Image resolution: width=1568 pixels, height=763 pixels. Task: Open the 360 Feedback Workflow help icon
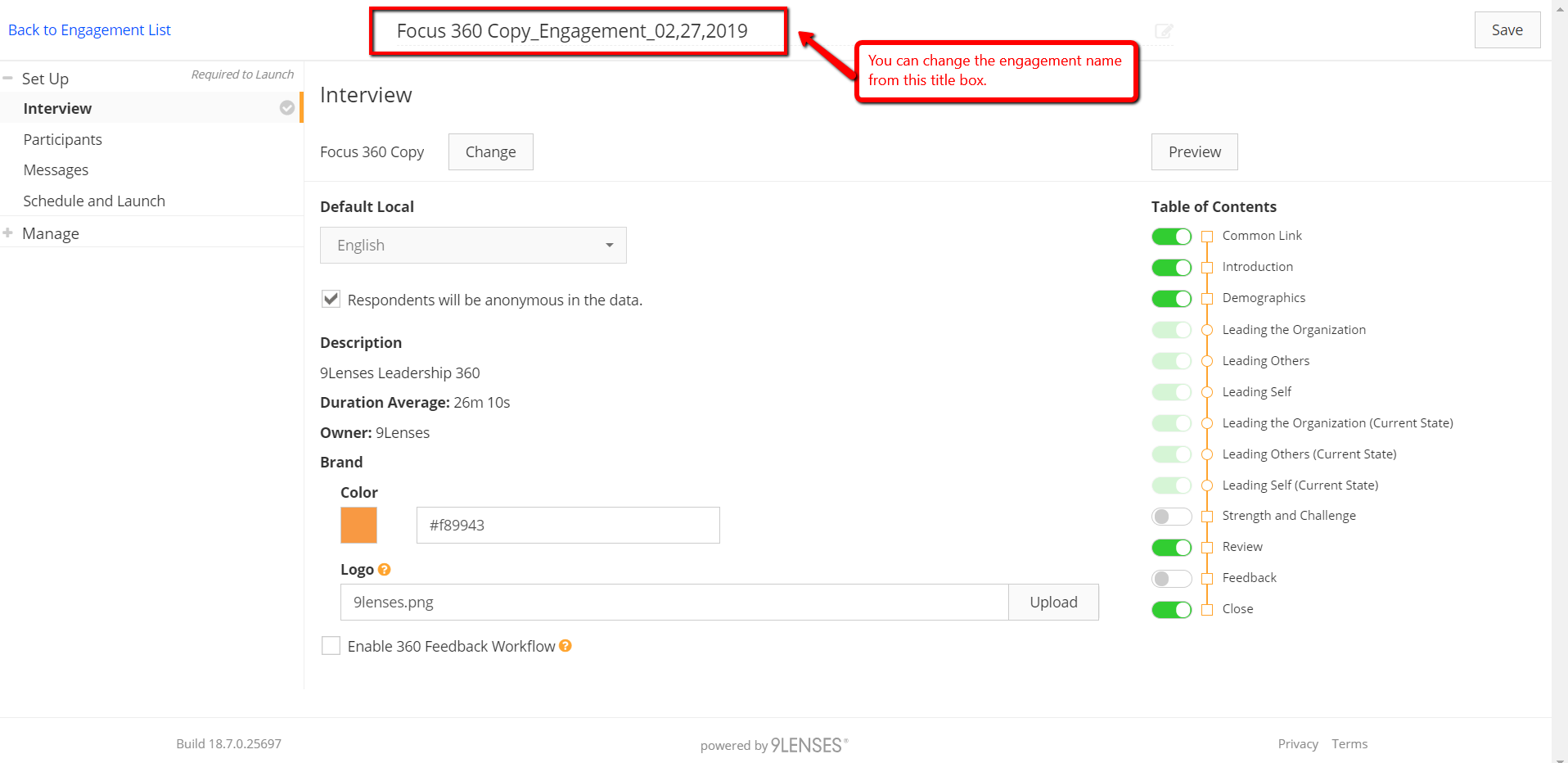[x=565, y=646]
